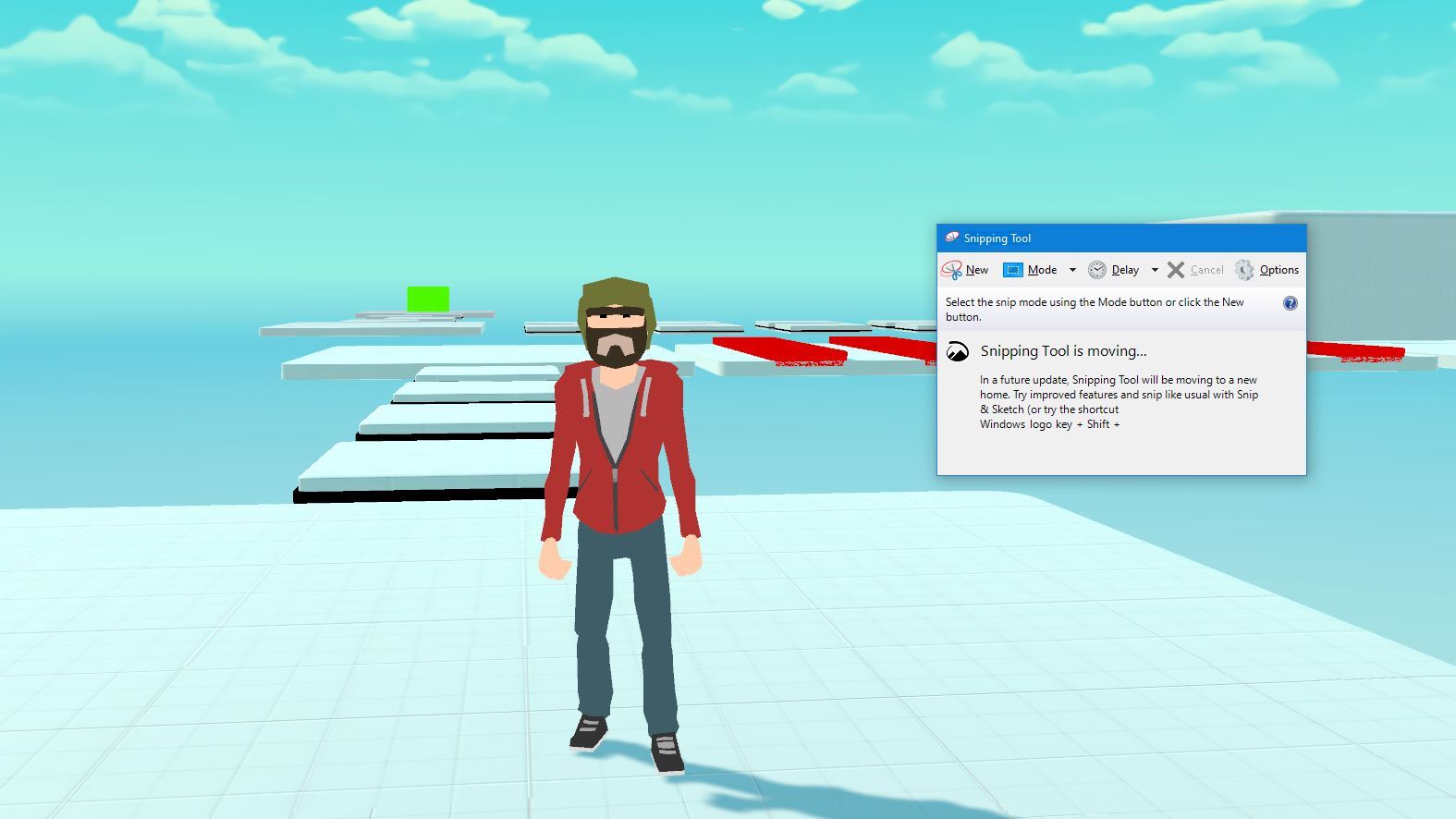Image resolution: width=1456 pixels, height=819 pixels.
Task: Click the Delay clock icon
Action: (1097, 270)
